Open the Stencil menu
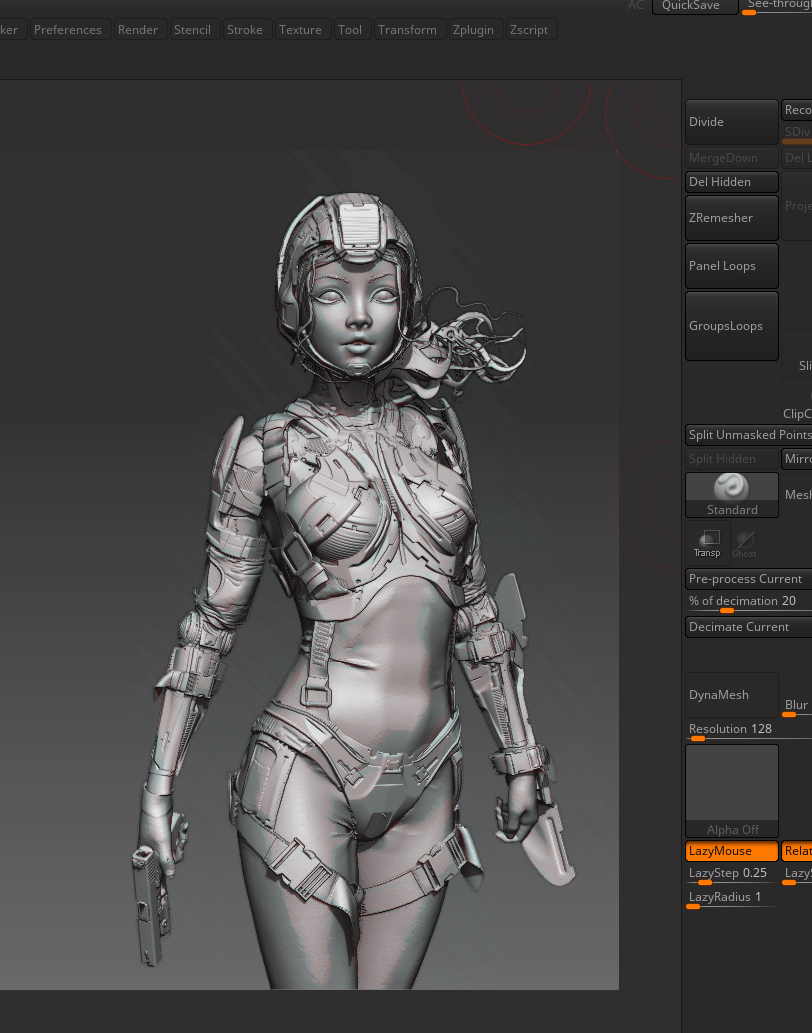Screen dimensions: 812x1033 192,30
